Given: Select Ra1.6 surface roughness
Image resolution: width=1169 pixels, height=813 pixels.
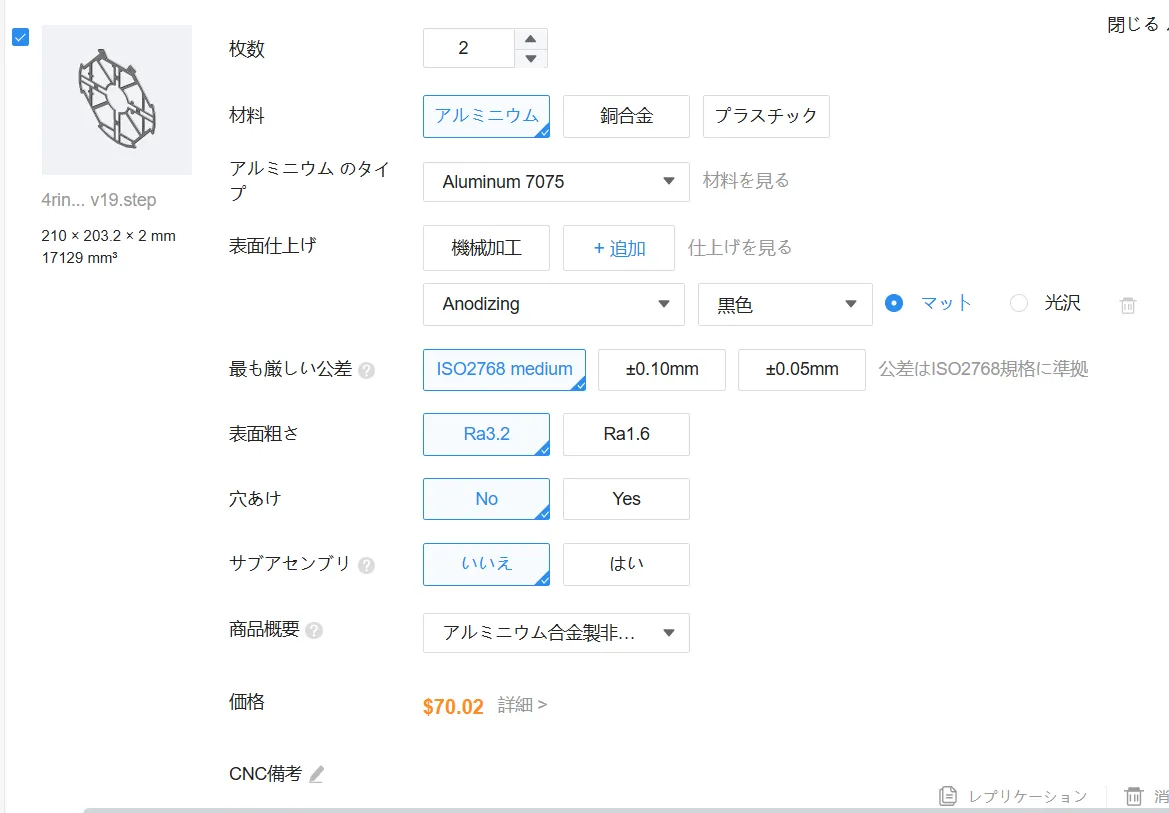Looking at the screenshot, I should pyautogui.click(x=626, y=435).
